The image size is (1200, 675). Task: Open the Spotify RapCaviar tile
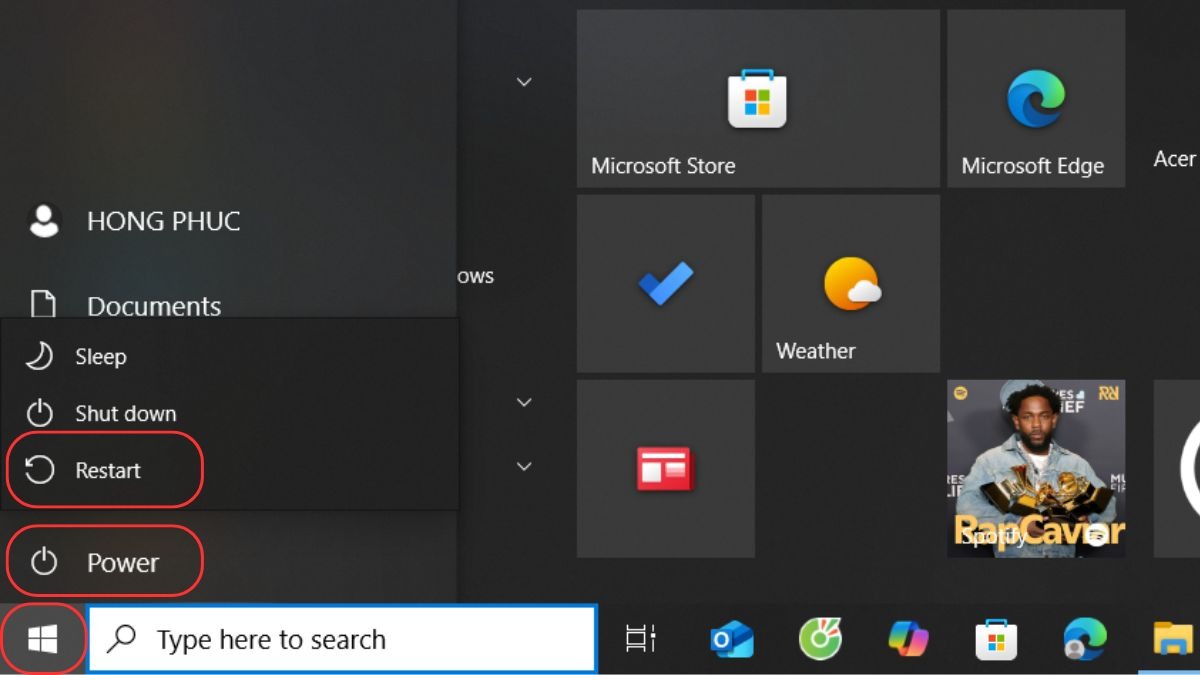click(x=1036, y=468)
